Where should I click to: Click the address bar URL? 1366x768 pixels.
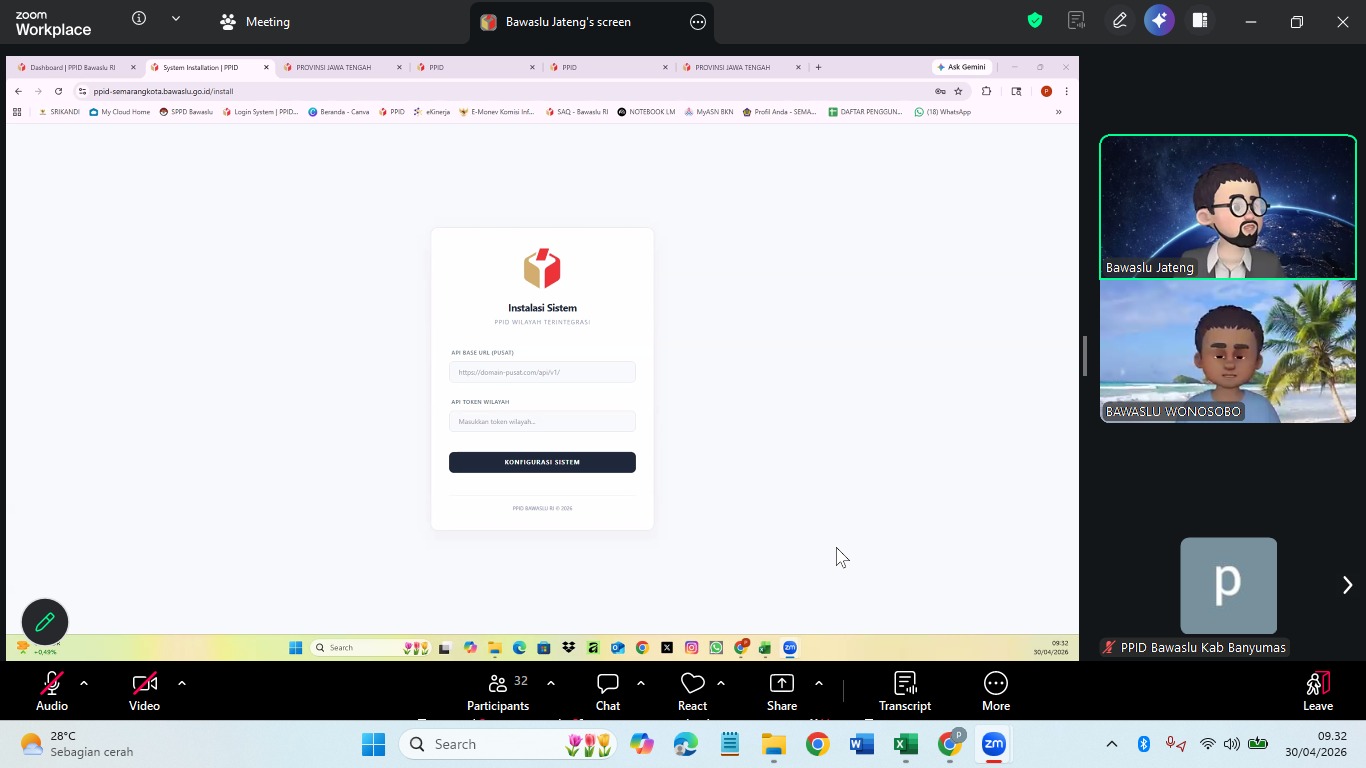163,91
